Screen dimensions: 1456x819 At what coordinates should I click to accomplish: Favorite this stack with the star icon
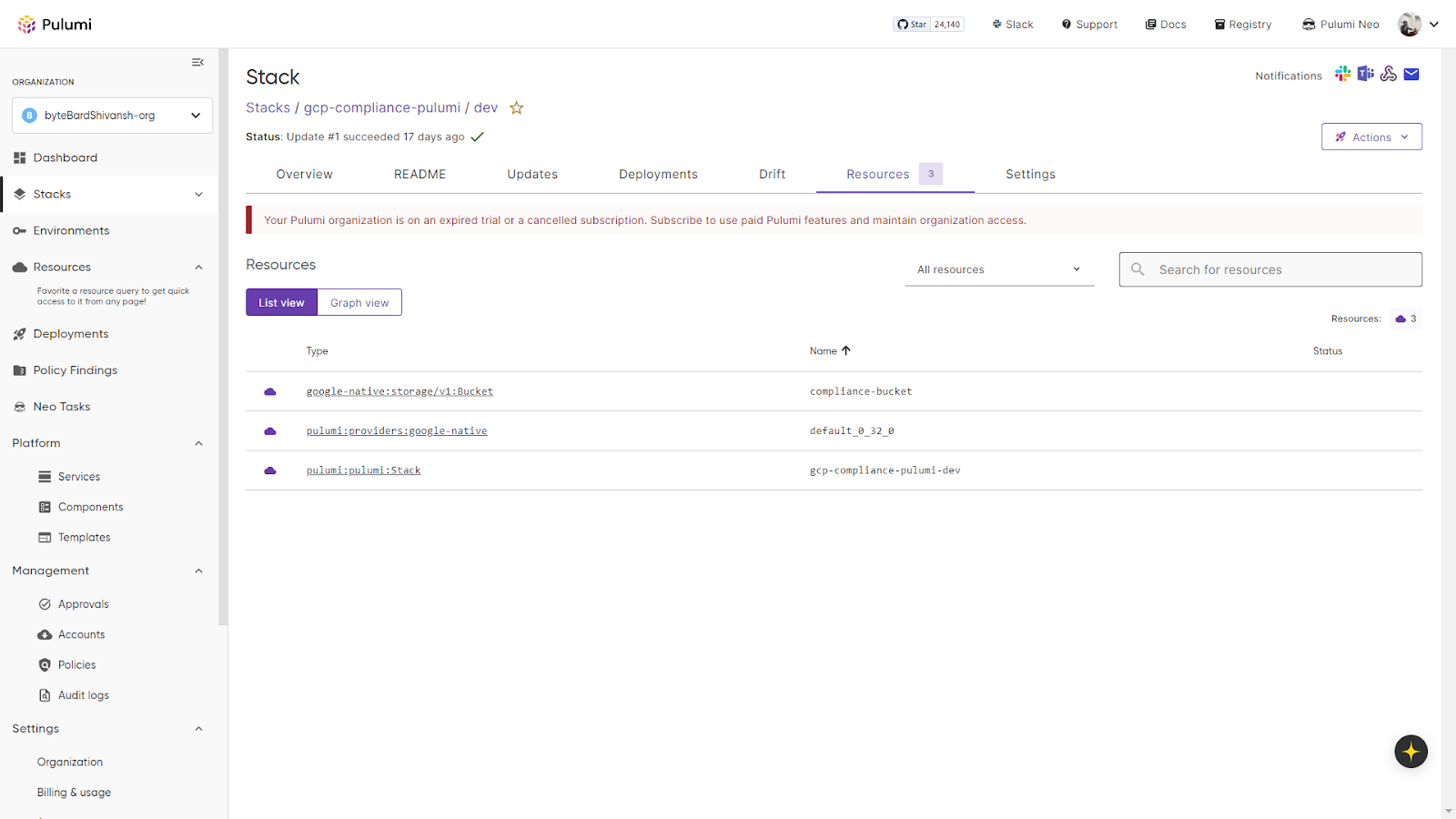(517, 107)
